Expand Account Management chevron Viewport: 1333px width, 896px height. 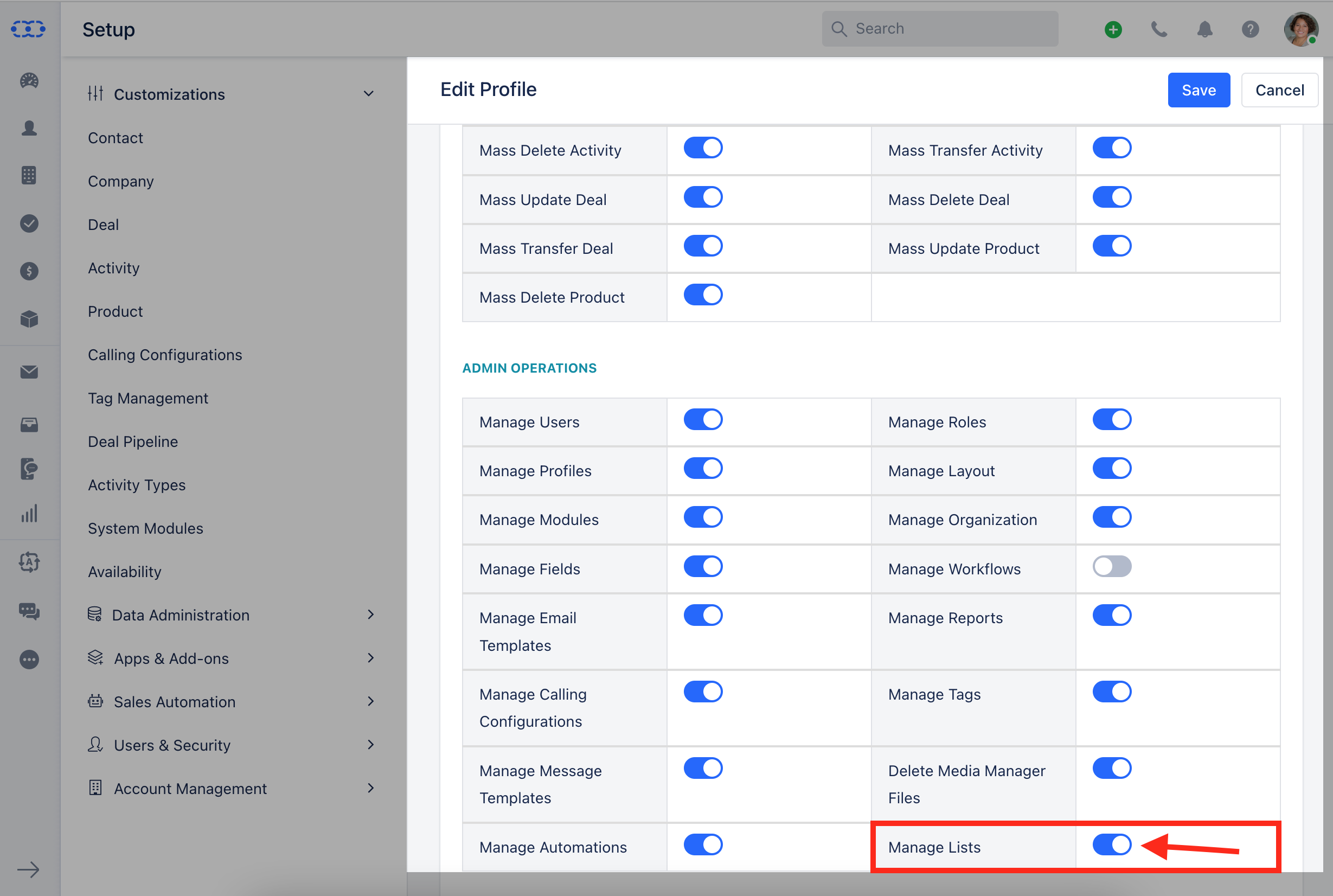pyautogui.click(x=371, y=788)
